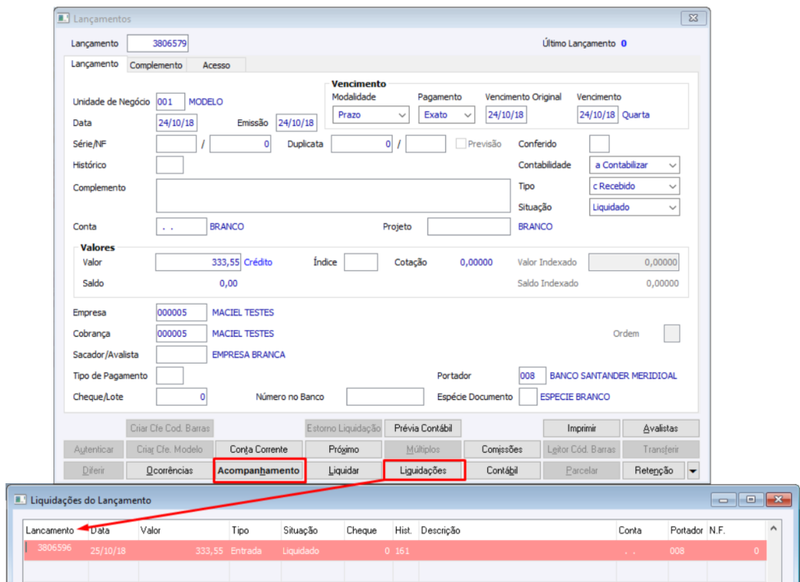The image size is (800, 582).
Task: Toggle the Previsão checkbox
Action: click(x=461, y=144)
